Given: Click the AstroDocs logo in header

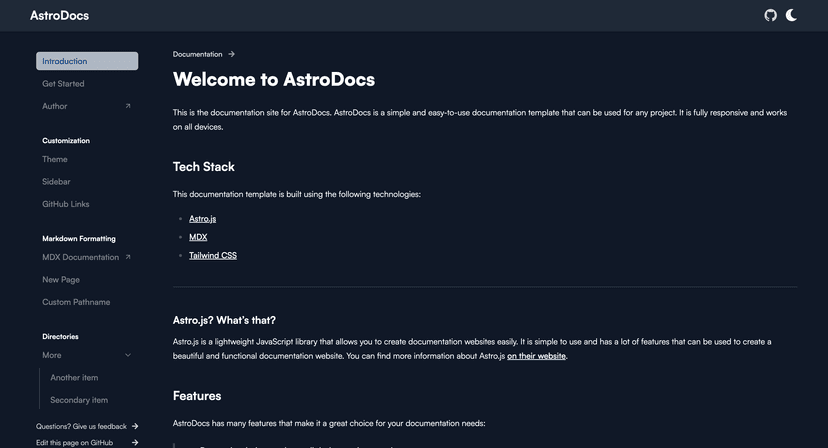Looking at the screenshot, I should click(x=59, y=16).
